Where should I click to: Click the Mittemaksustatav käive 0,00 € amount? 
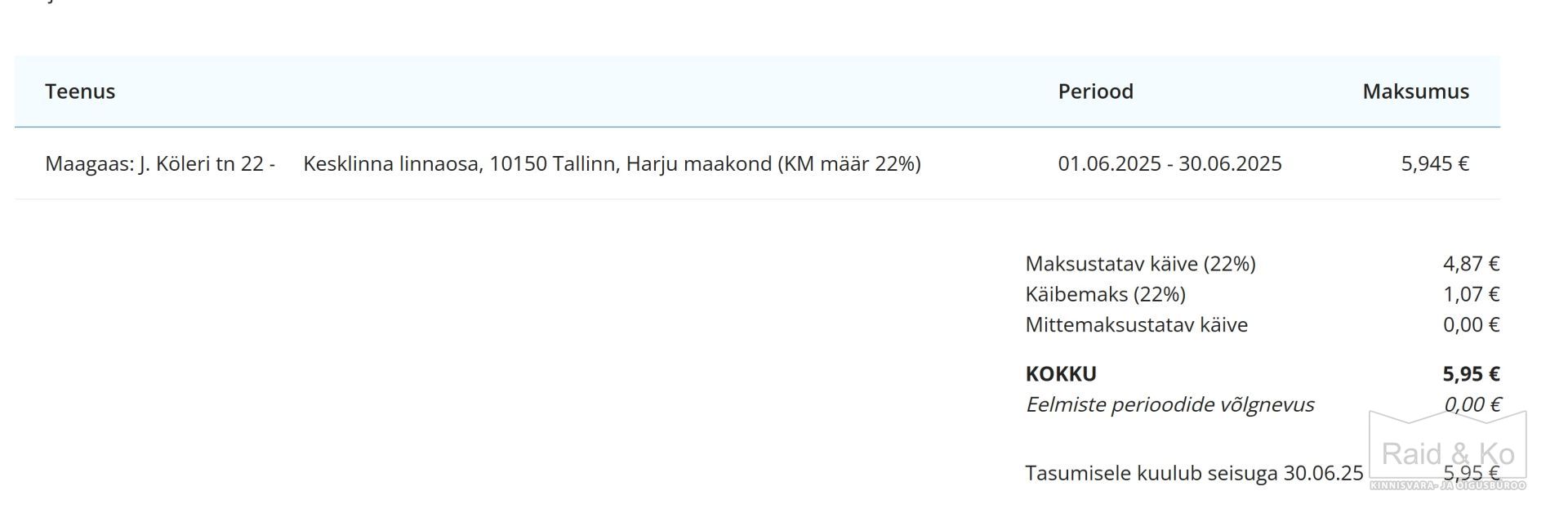pyautogui.click(x=1471, y=325)
